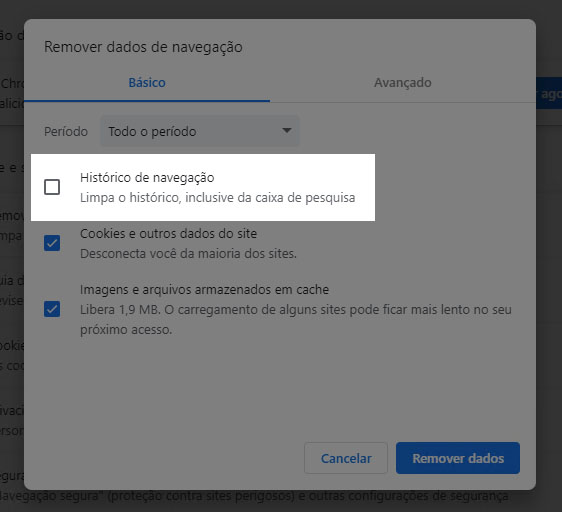The height and width of the screenshot is (512, 562).
Task: Click the Cancelar button
Action: click(346, 458)
